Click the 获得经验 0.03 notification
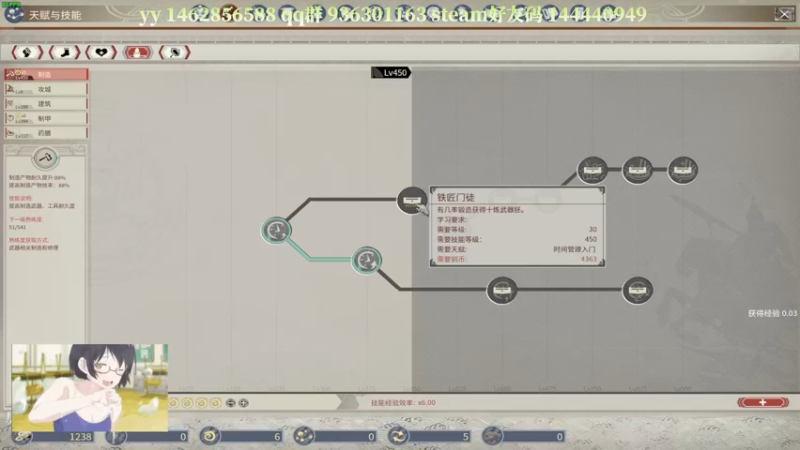This screenshot has width=800, height=450. (772, 313)
